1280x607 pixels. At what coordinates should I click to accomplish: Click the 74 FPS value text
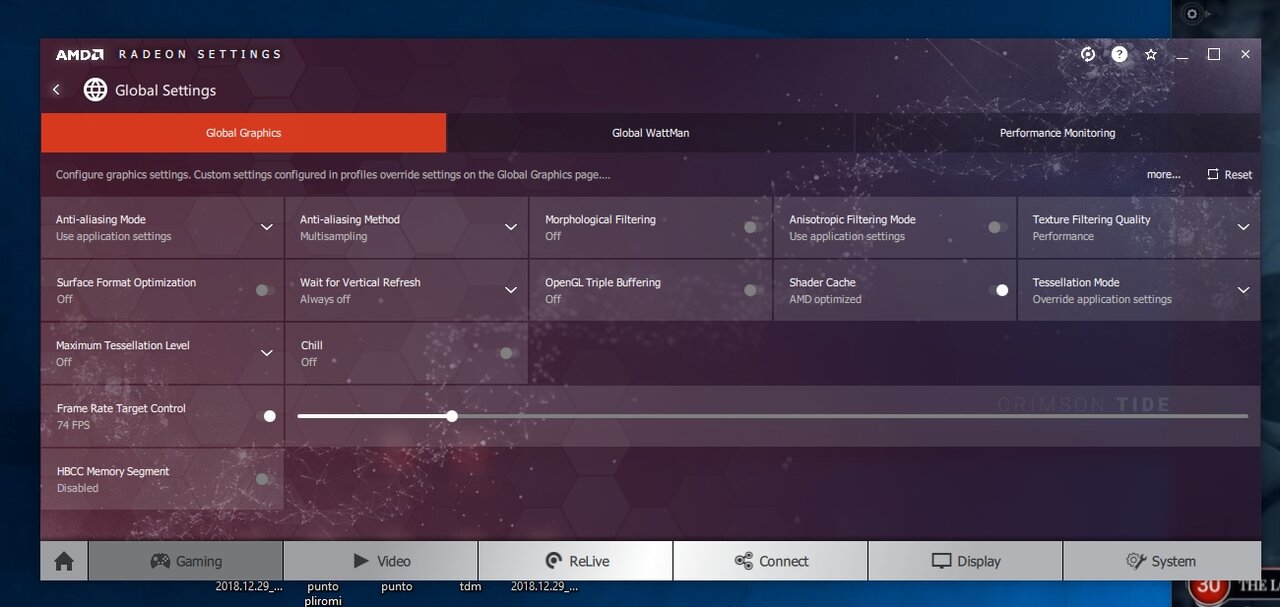[x=73, y=425]
